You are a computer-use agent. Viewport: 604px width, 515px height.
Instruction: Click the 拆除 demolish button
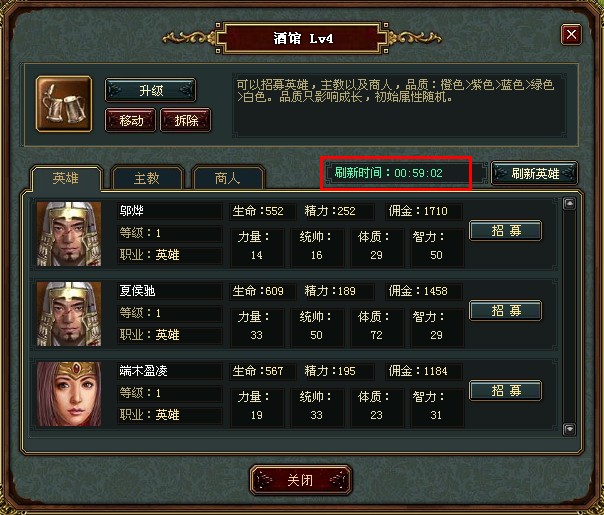[x=186, y=121]
